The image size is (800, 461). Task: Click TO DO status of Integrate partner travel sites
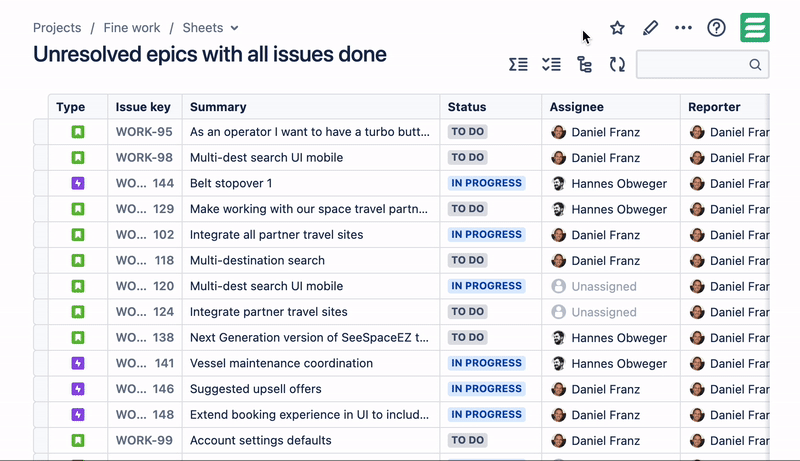pos(467,312)
